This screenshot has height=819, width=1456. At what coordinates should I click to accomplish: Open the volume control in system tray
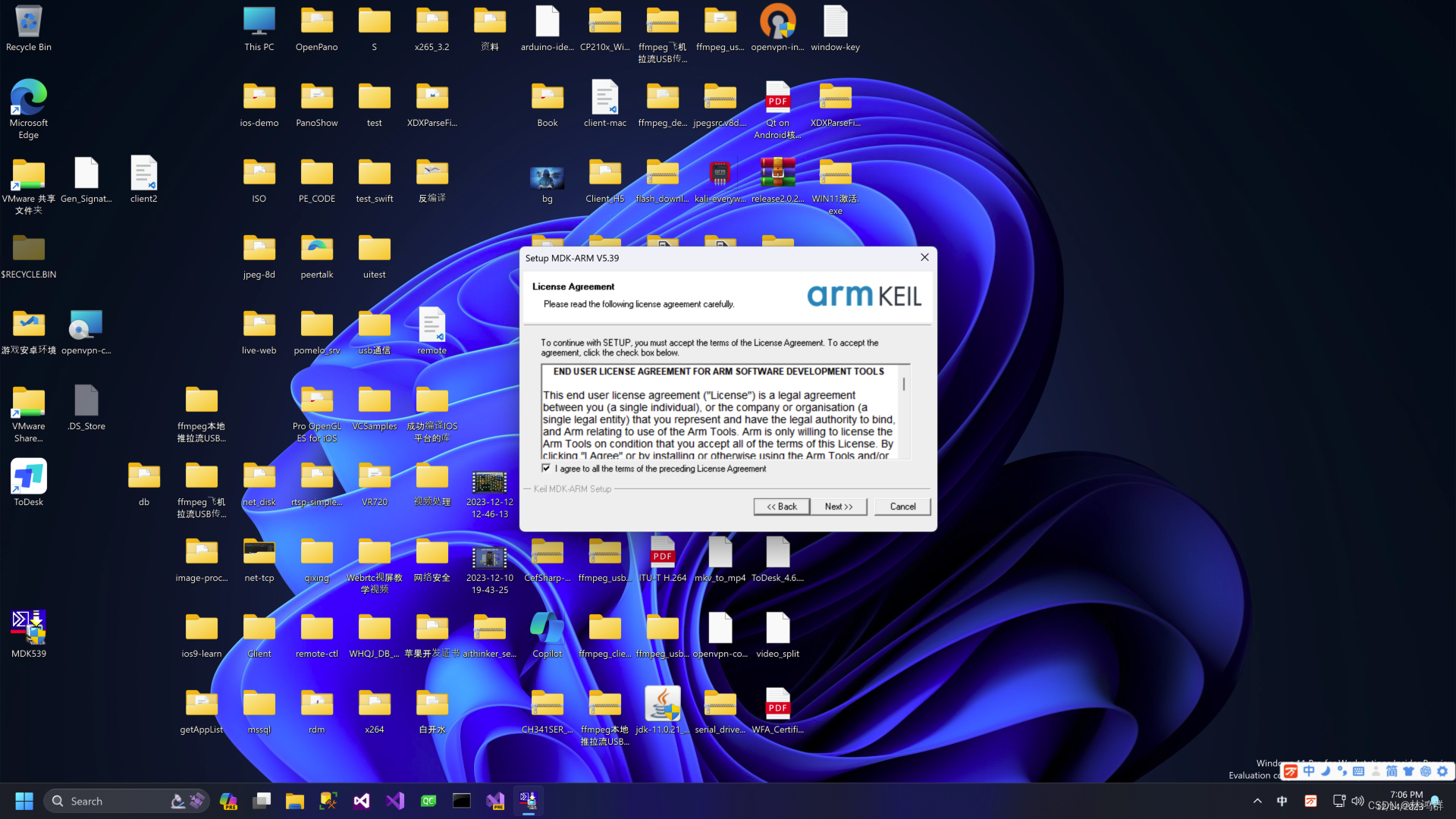(x=1357, y=801)
